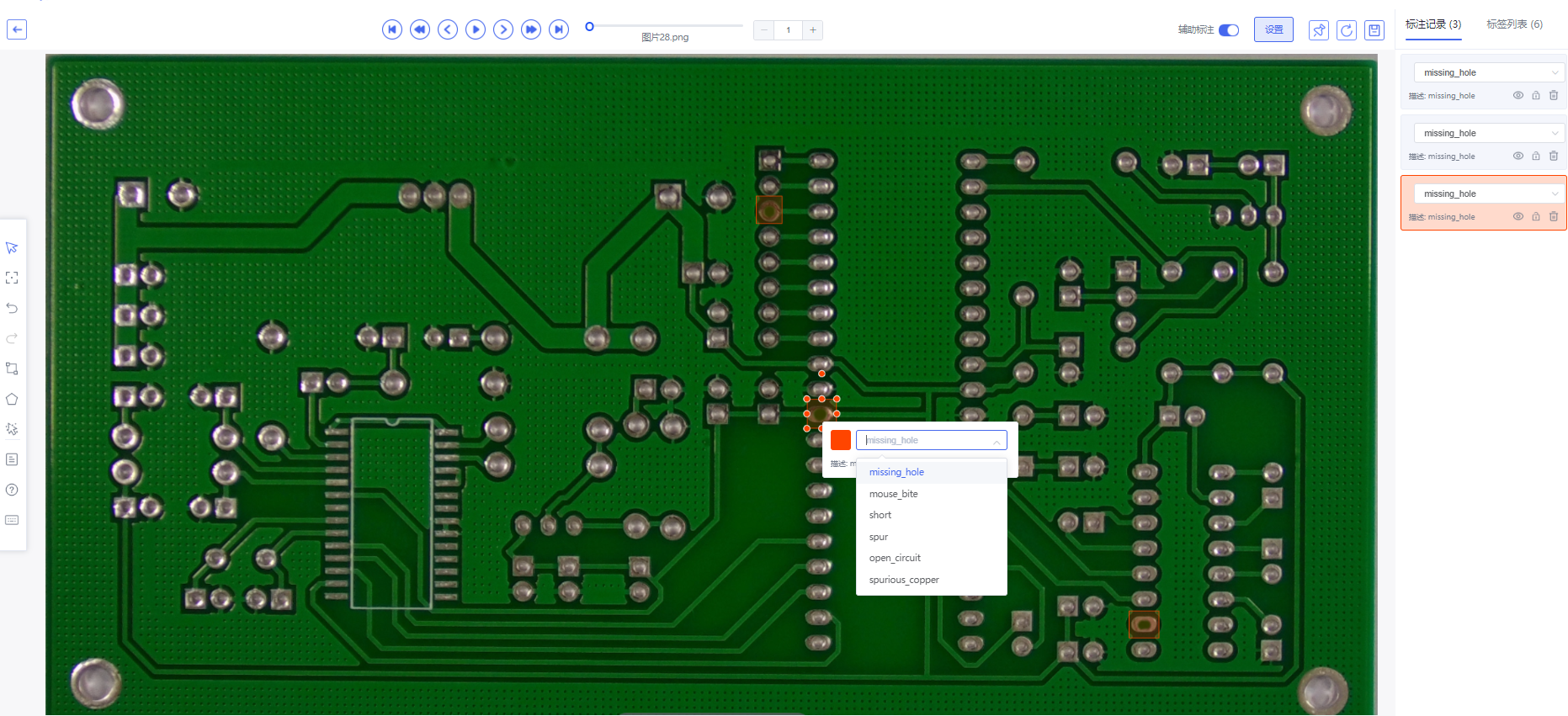This screenshot has height=716, width=1568.
Task: Toggle the lock on the highlighted record
Action: click(1536, 216)
